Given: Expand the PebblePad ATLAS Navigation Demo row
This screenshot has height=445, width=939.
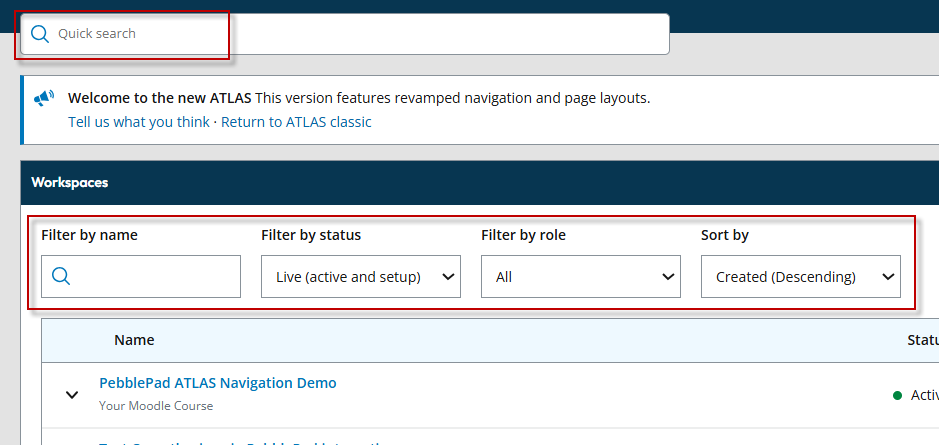Looking at the screenshot, I should [x=72, y=395].
